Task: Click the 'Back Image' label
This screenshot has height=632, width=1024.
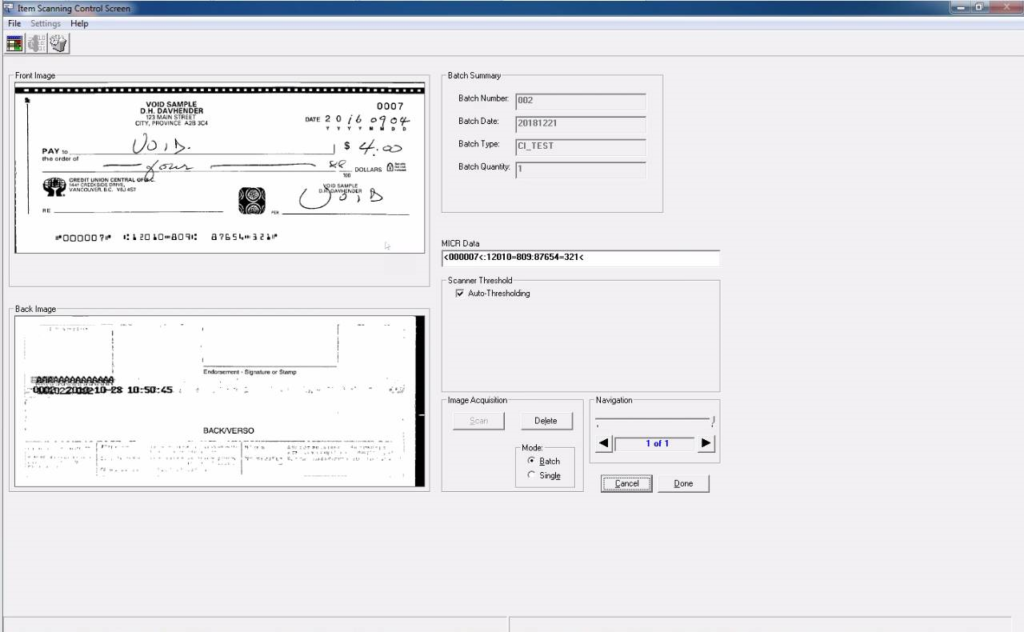Action: [35, 309]
